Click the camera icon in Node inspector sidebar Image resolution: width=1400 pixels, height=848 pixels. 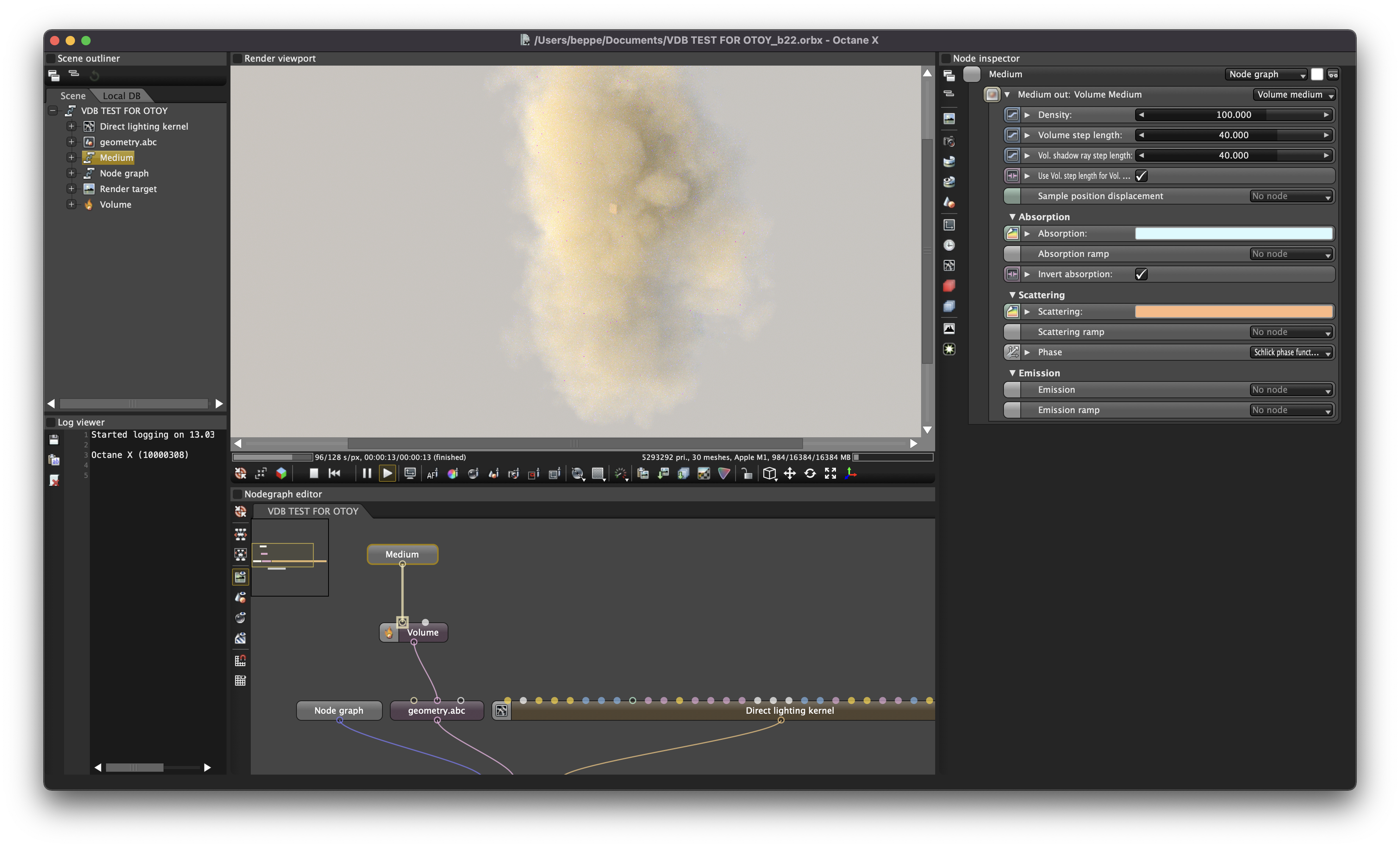click(x=949, y=141)
